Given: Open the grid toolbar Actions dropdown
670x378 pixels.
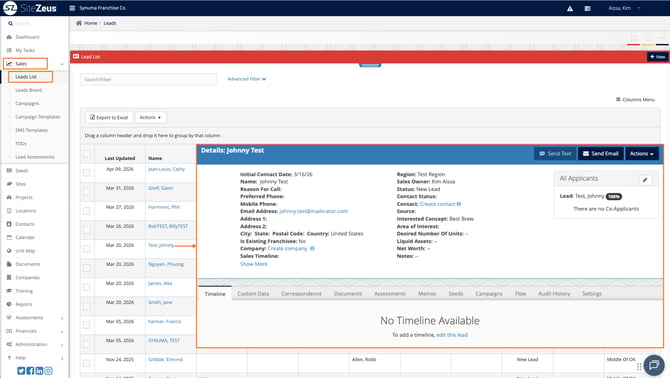Looking at the screenshot, I should tap(150, 117).
